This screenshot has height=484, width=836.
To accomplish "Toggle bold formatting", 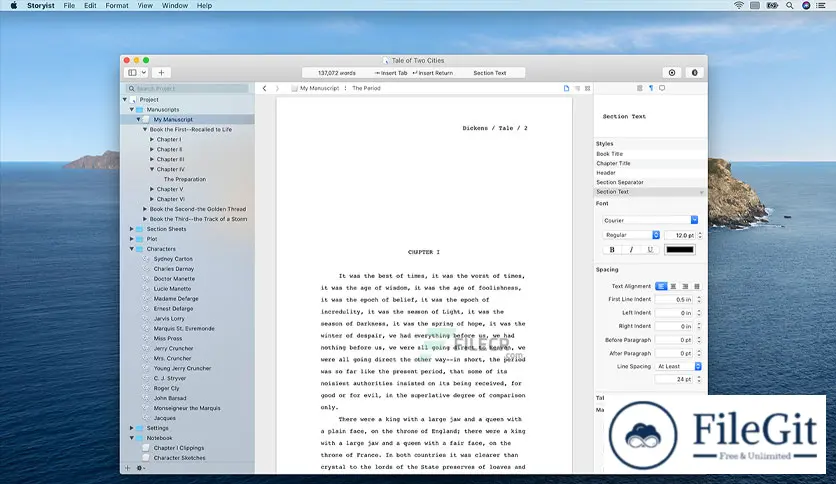I will point(612,249).
